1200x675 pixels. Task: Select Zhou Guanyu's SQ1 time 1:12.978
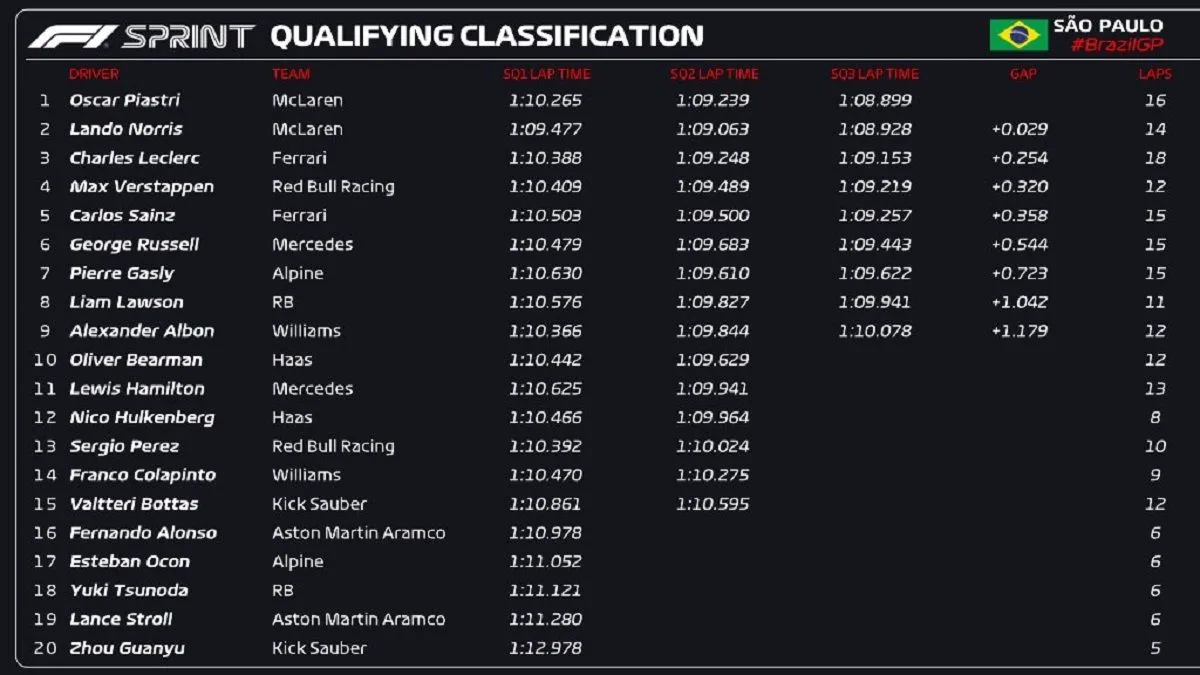pos(545,648)
